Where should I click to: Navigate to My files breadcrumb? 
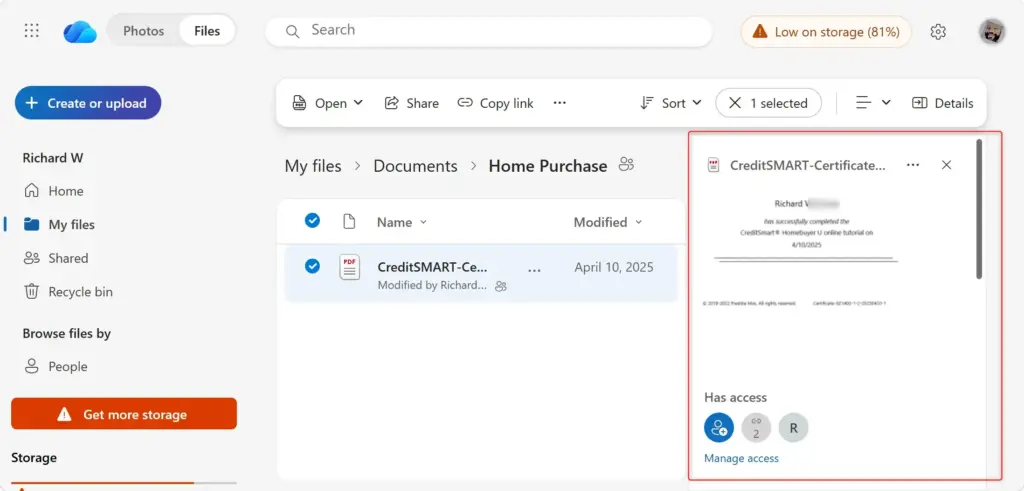click(x=313, y=166)
